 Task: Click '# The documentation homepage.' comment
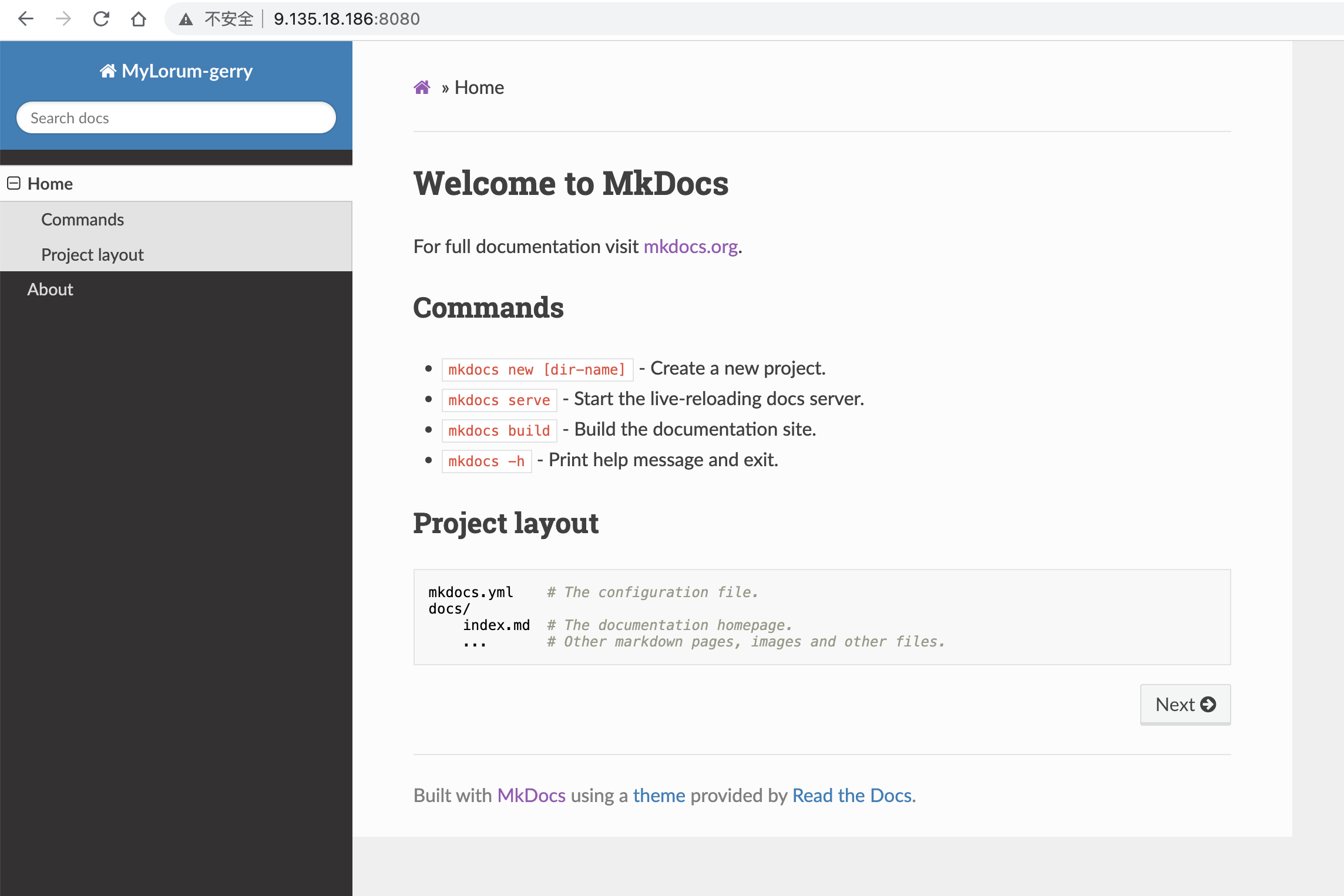coord(670,625)
